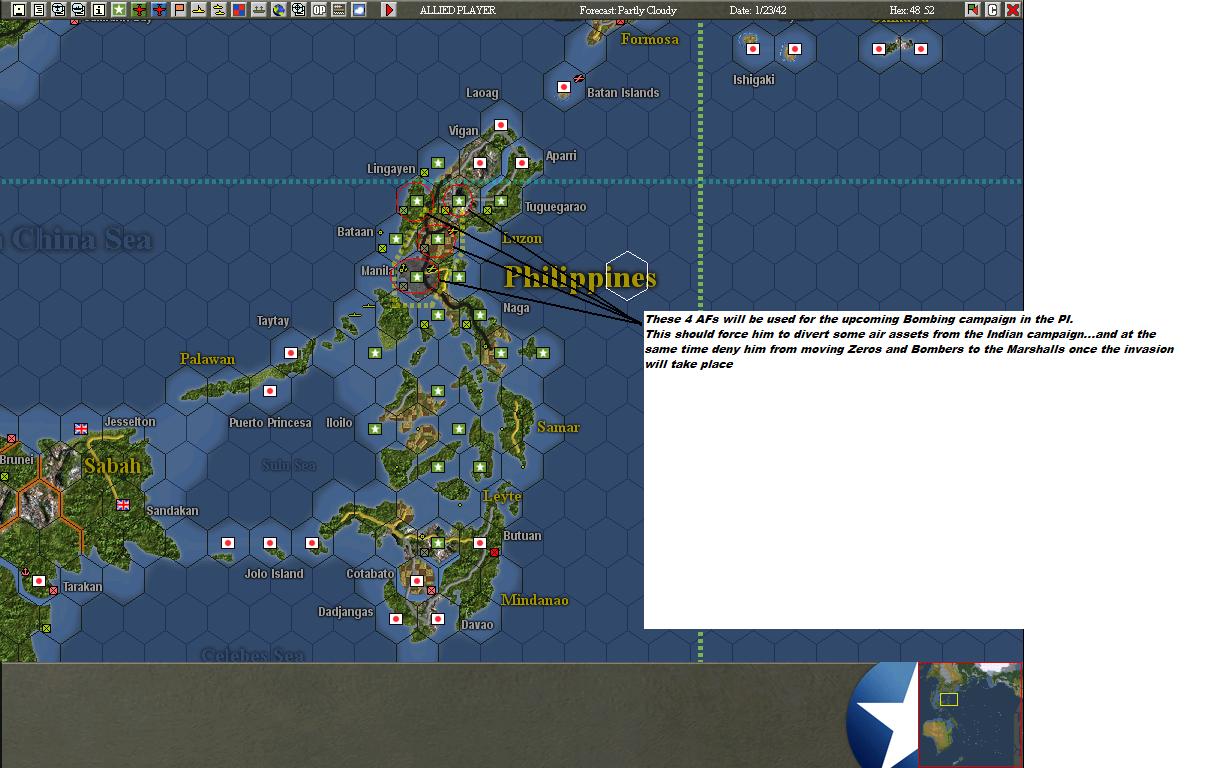1218x768 pixels.
Task: Select the Japanese base marker at Tarakan
Action: tap(39, 581)
